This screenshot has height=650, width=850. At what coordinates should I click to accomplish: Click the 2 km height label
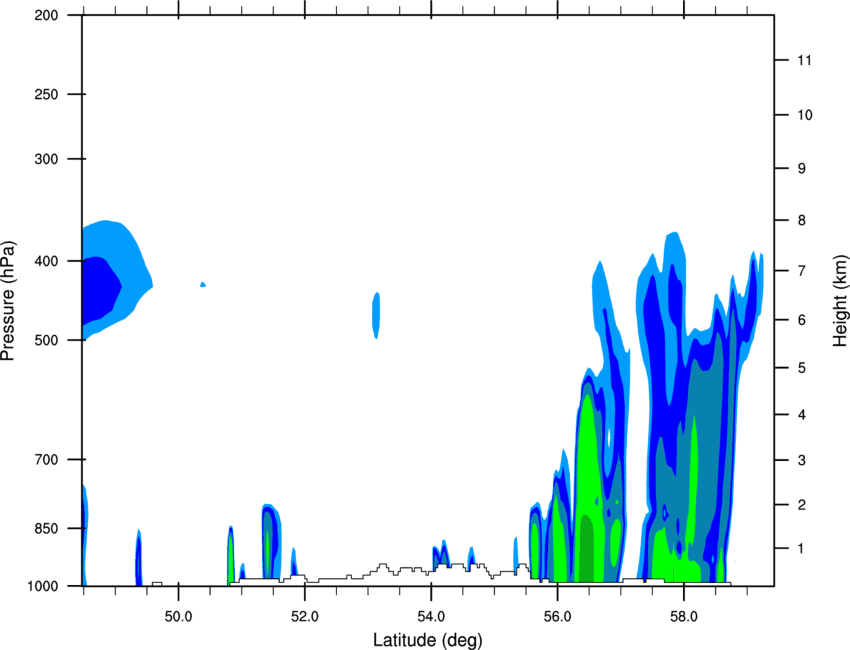pos(802,505)
